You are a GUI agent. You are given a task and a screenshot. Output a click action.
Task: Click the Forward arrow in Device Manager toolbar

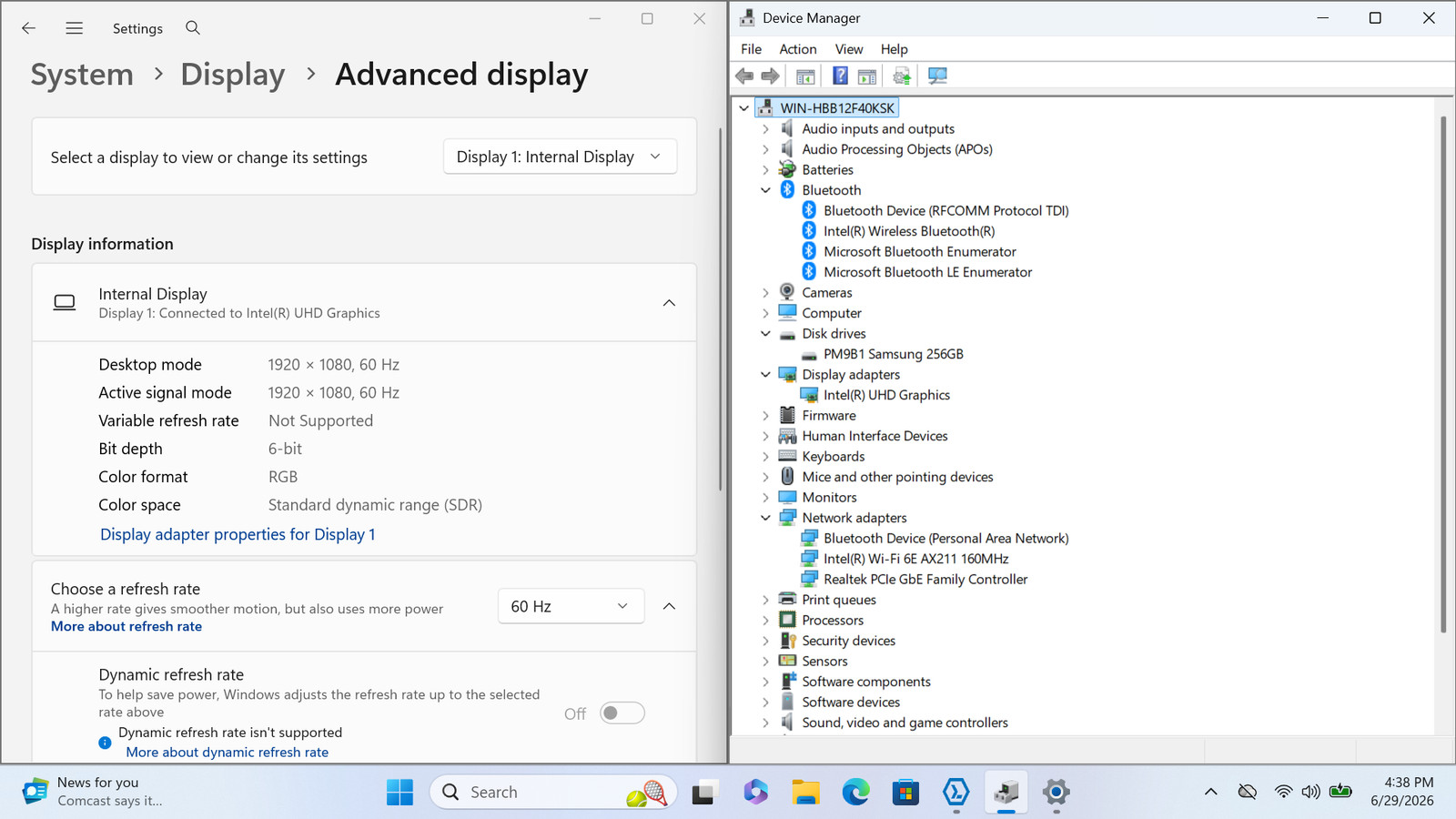point(770,76)
